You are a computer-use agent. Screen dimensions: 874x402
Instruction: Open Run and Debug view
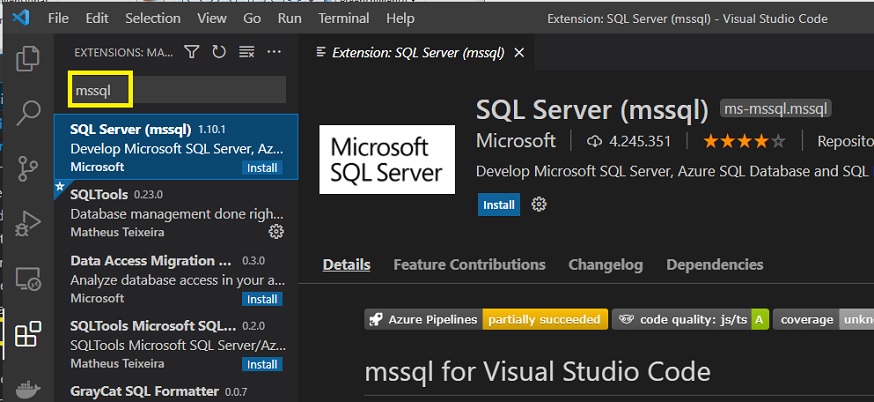[28, 224]
